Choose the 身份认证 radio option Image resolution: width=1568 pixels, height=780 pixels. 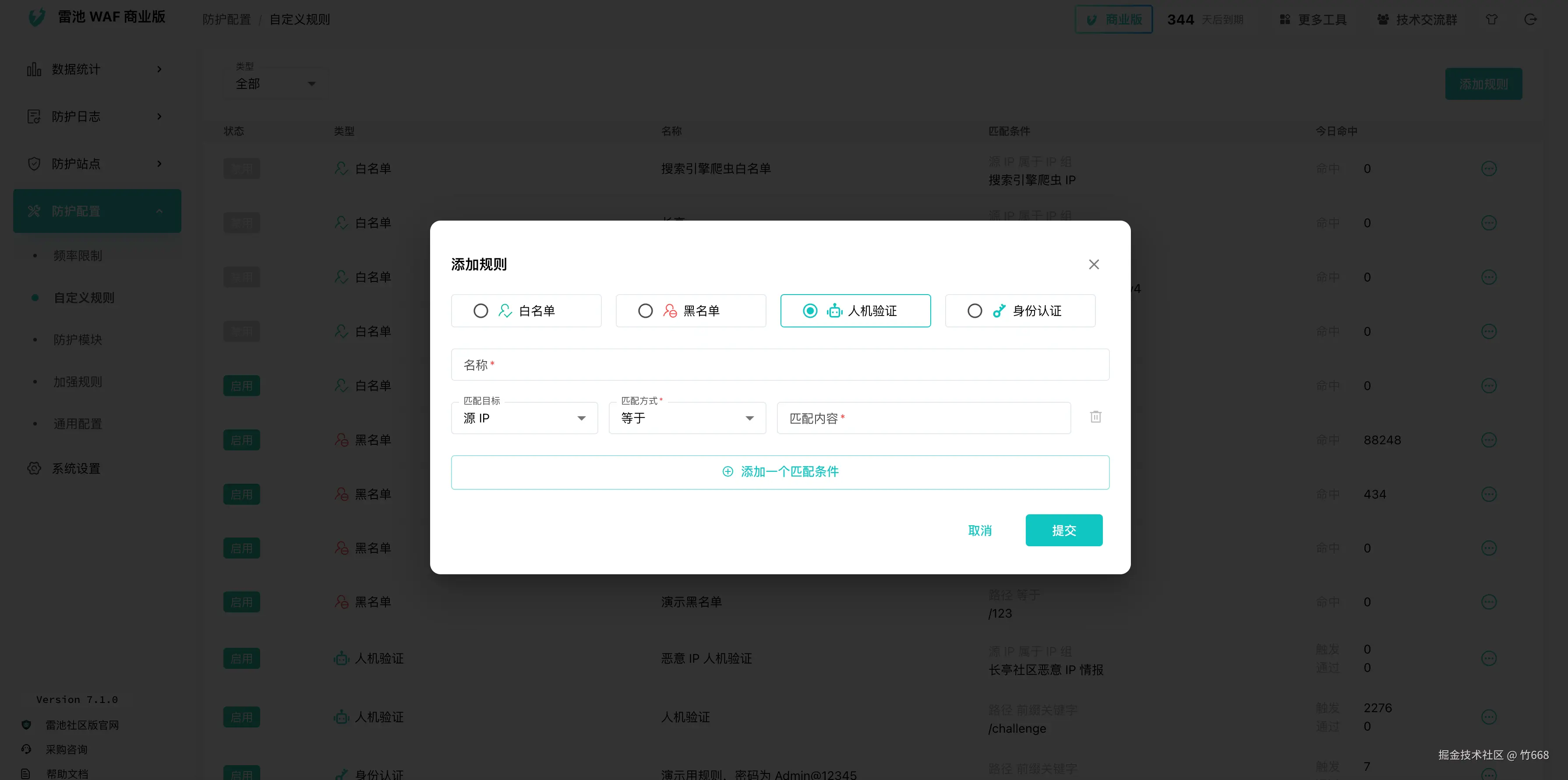[x=975, y=311]
